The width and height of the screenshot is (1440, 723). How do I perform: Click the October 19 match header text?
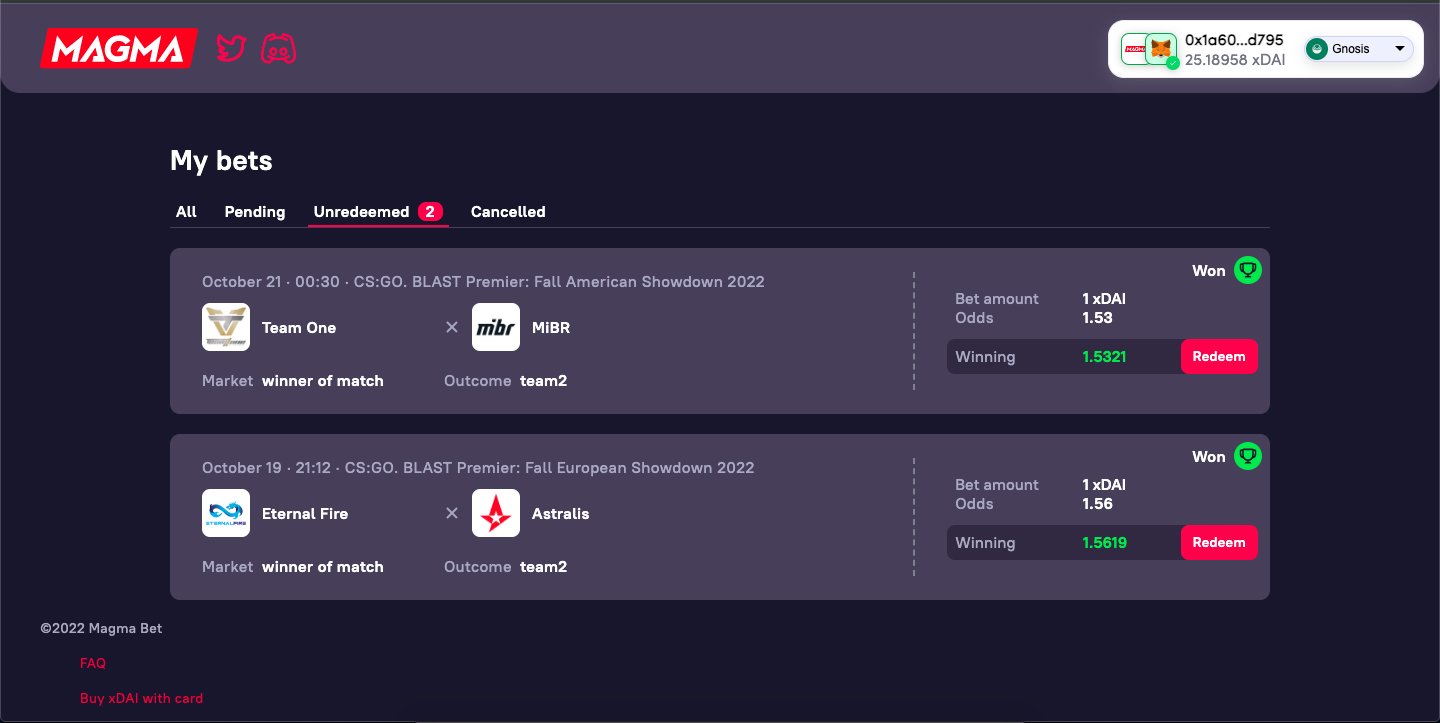(x=478, y=468)
